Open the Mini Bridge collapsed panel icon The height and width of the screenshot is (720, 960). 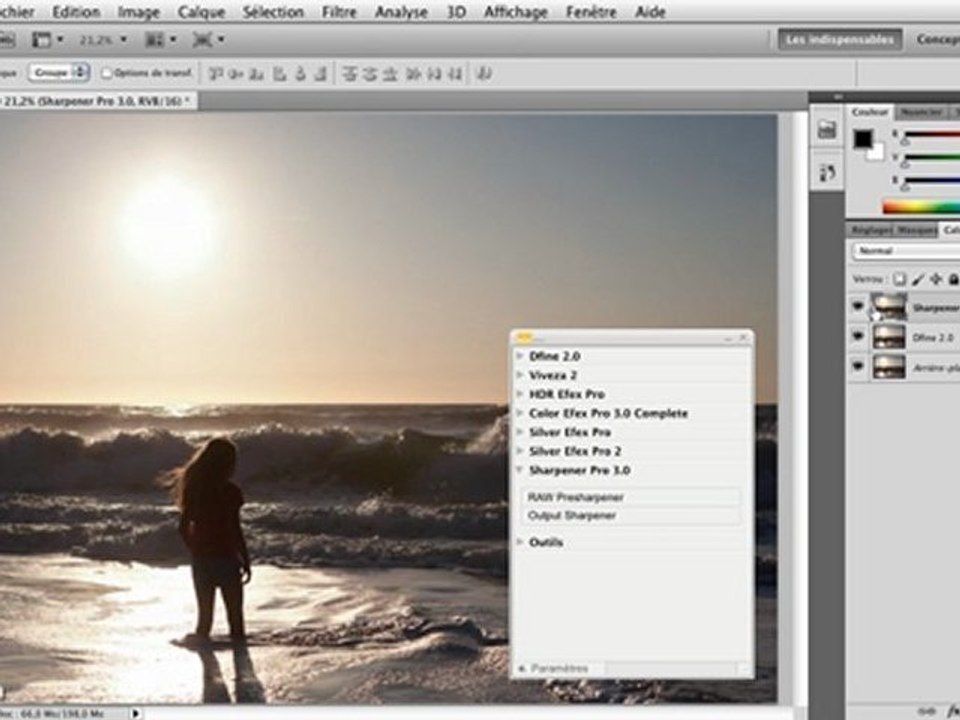point(827,129)
